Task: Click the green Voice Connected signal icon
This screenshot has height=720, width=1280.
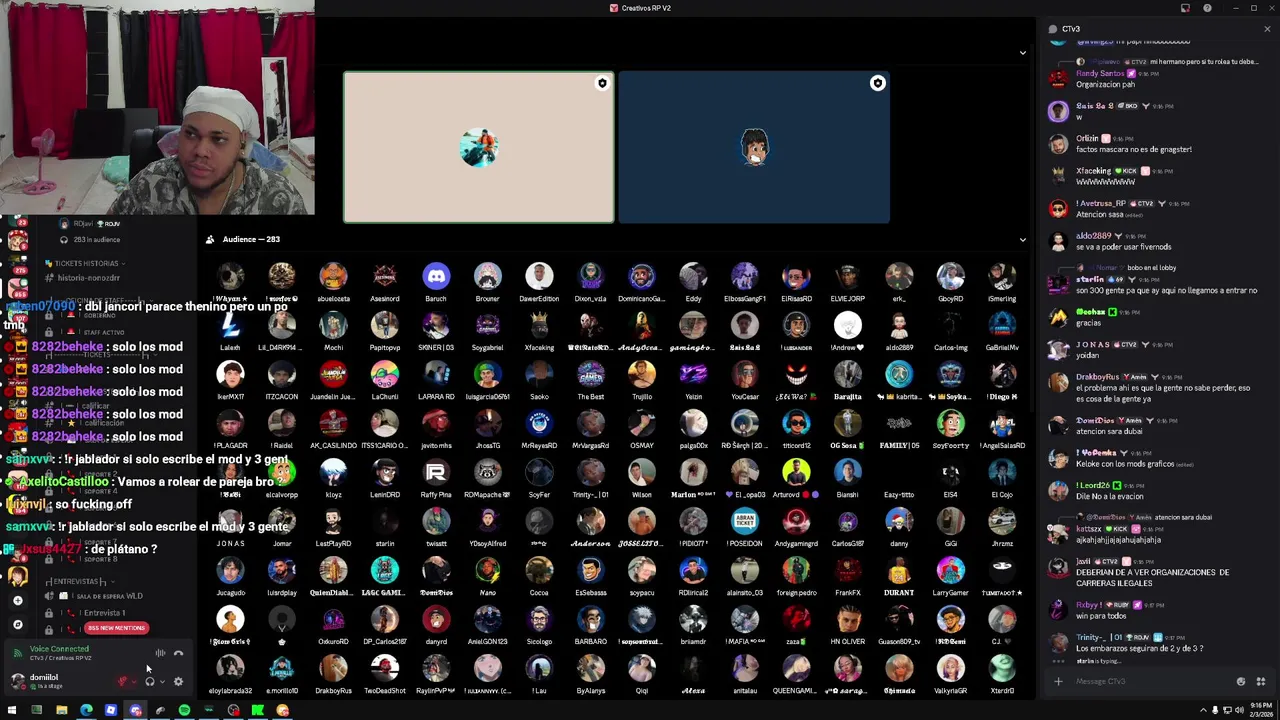Action: [x=17, y=652]
